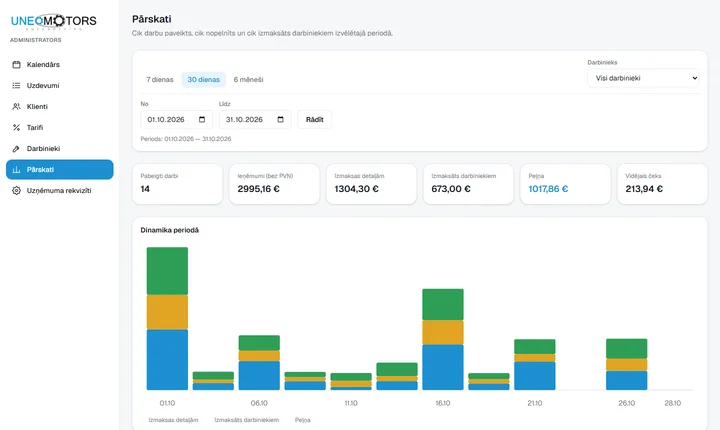Viewport: 720px width, 430px height.
Task: Click the wrench icon beside Darbinieki
Action: [17, 149]
